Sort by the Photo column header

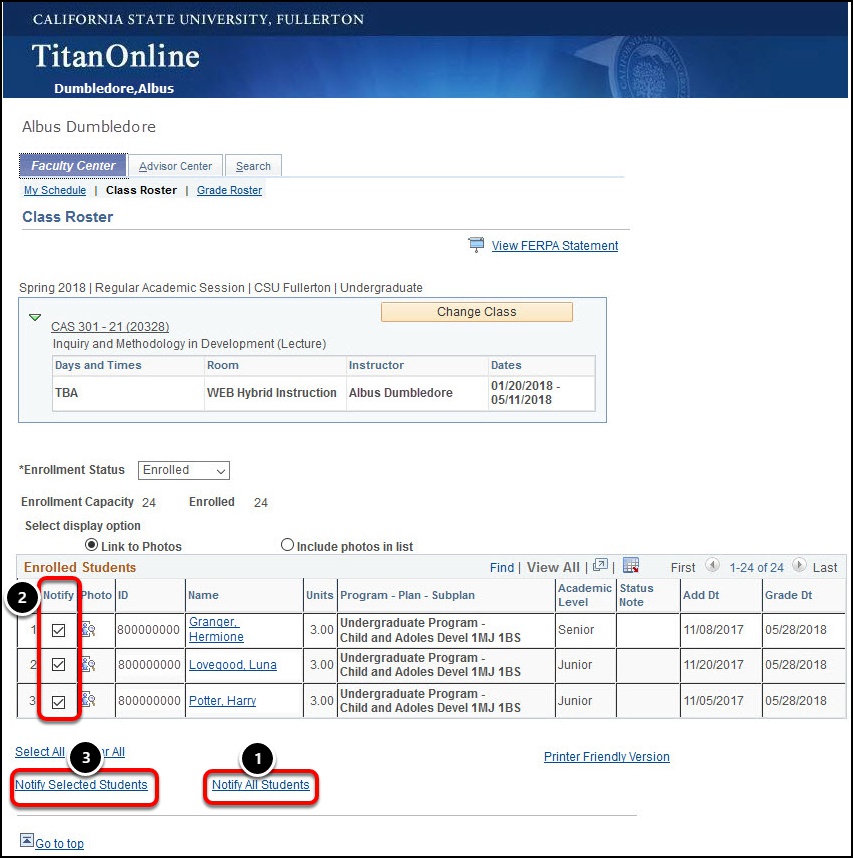(x=96, y=595)
